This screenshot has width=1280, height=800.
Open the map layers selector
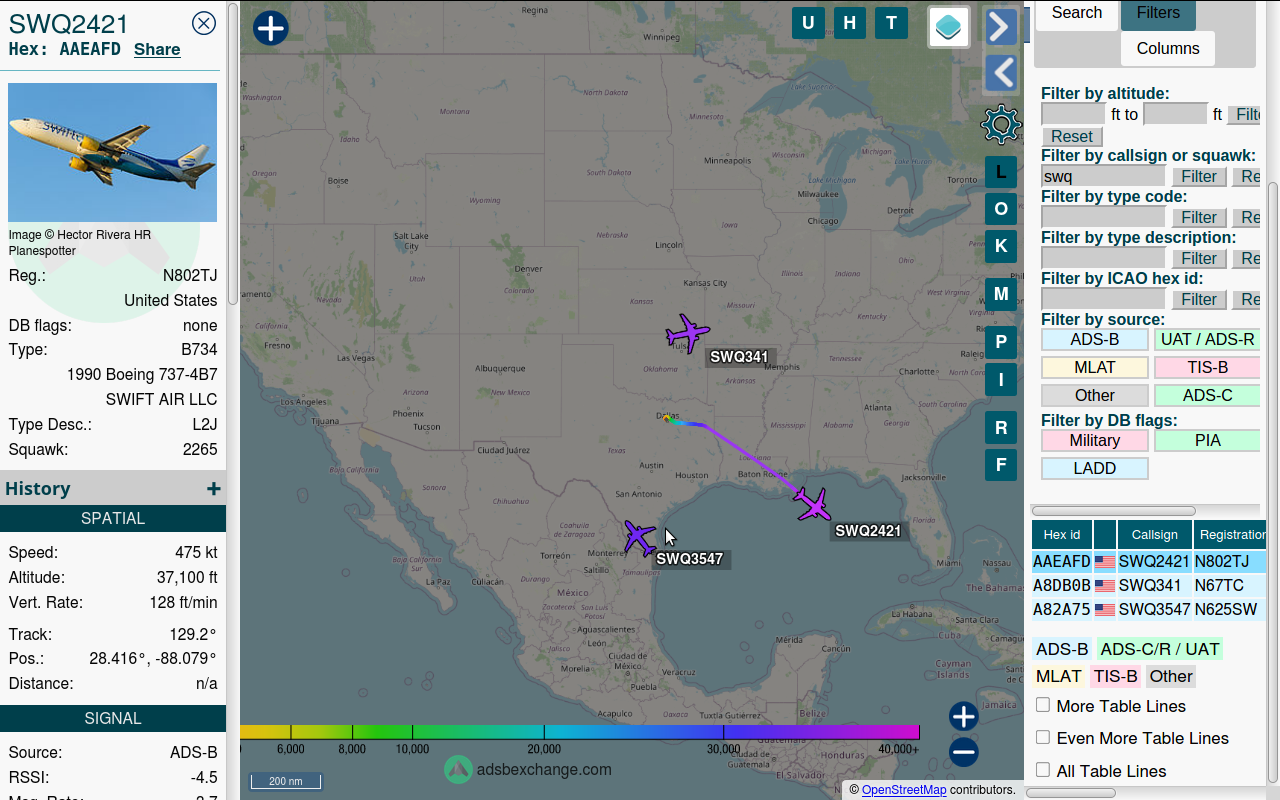[949, 27]
